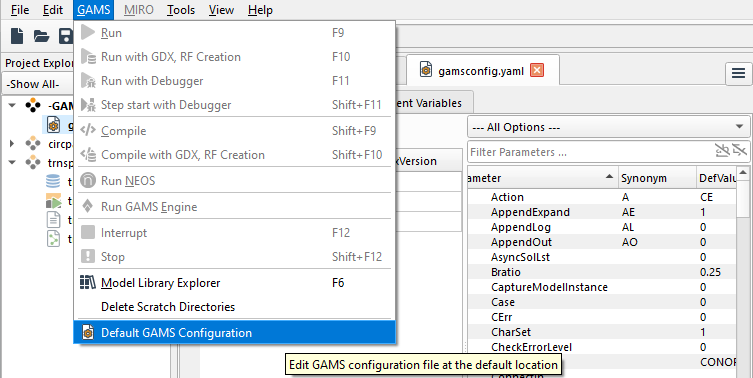This screenshot has height=378, width=753.
Task: Open the hamburger menu beside tabs
Action: (x=738, y=73)
